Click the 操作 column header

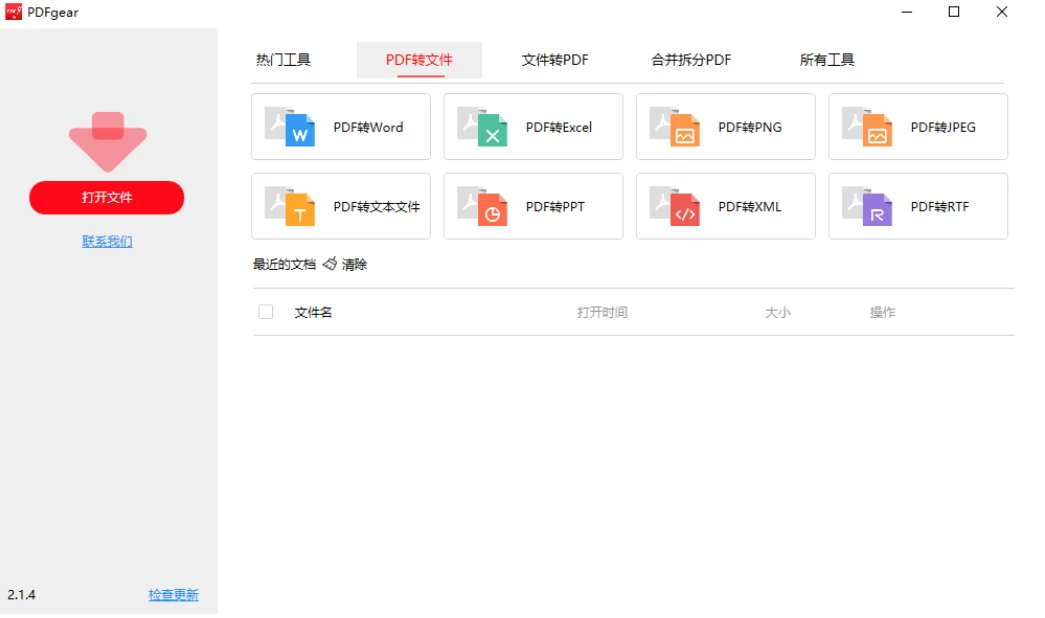point(882,312)
